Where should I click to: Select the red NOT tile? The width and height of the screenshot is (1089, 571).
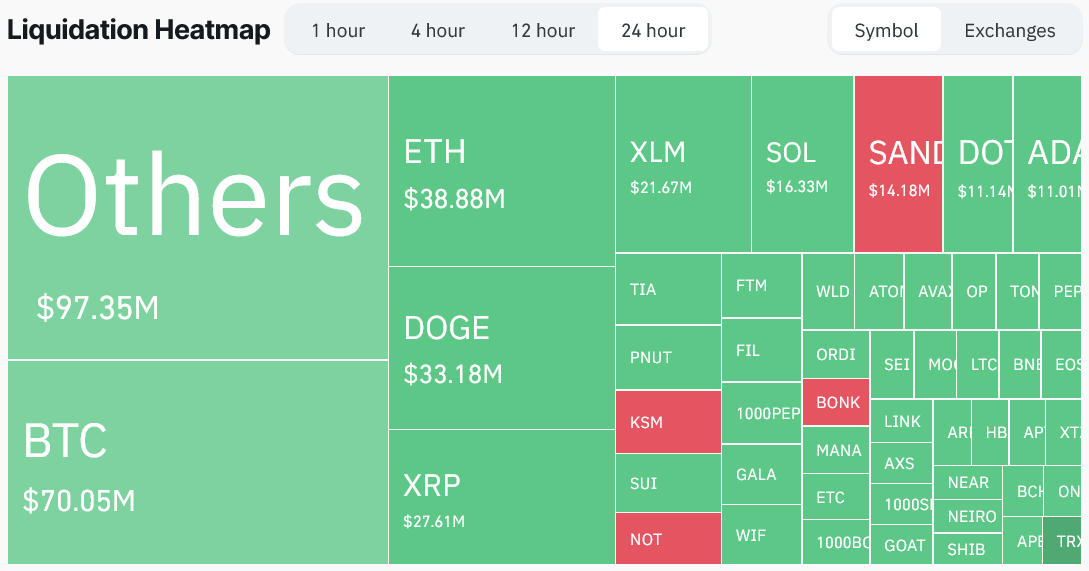tap(668, 538)
